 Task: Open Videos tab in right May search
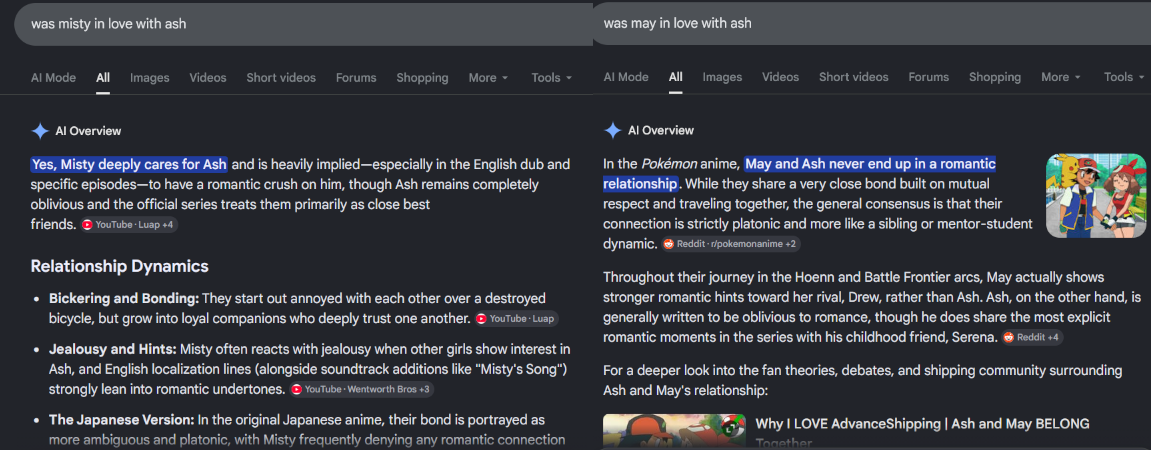[780, 77]
